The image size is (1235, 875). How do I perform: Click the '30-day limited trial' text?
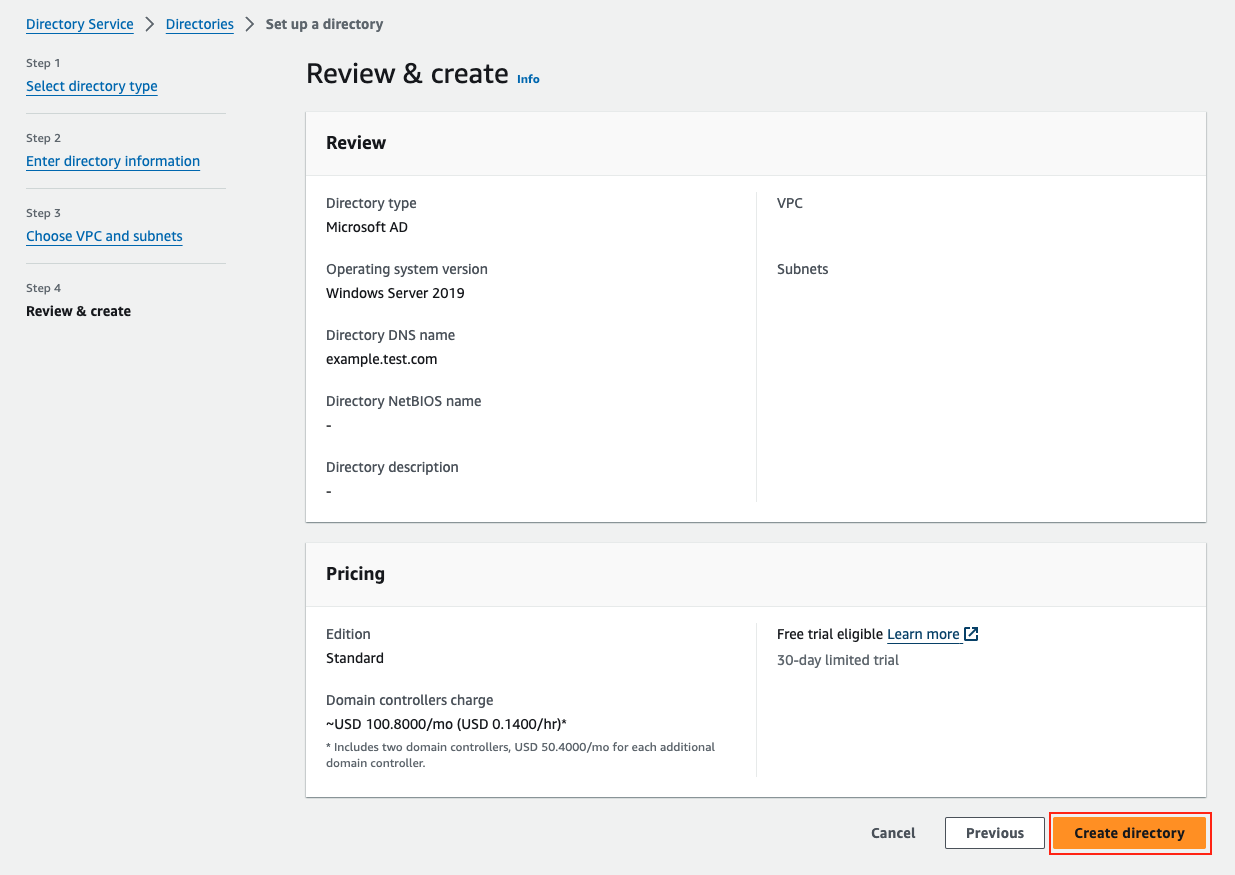pyautogui.click(x=838, y=660)
